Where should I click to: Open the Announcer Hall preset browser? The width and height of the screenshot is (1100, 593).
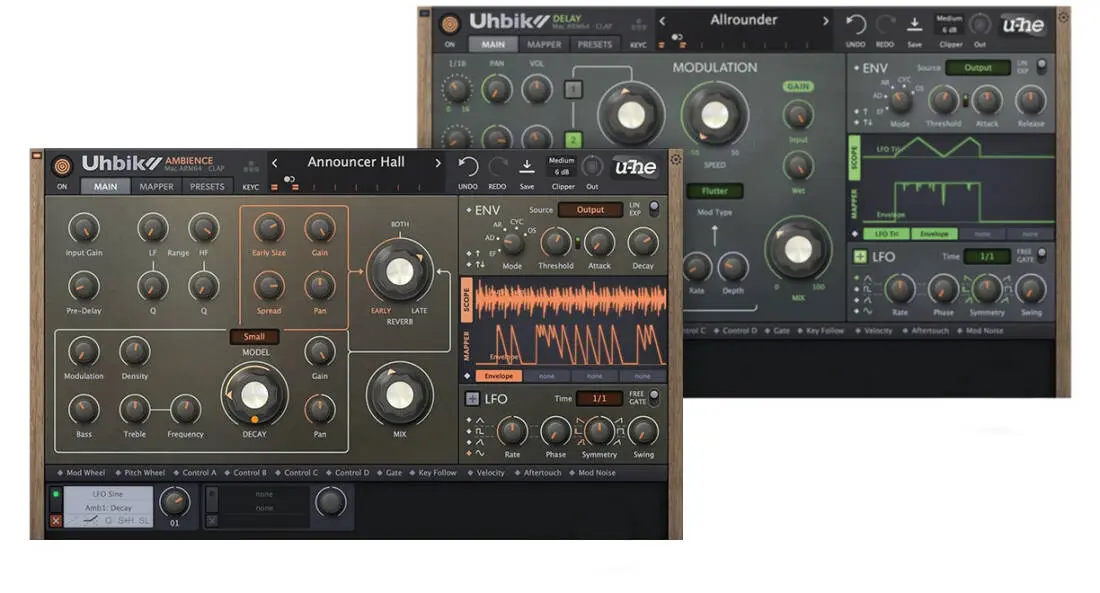[356, 162]
